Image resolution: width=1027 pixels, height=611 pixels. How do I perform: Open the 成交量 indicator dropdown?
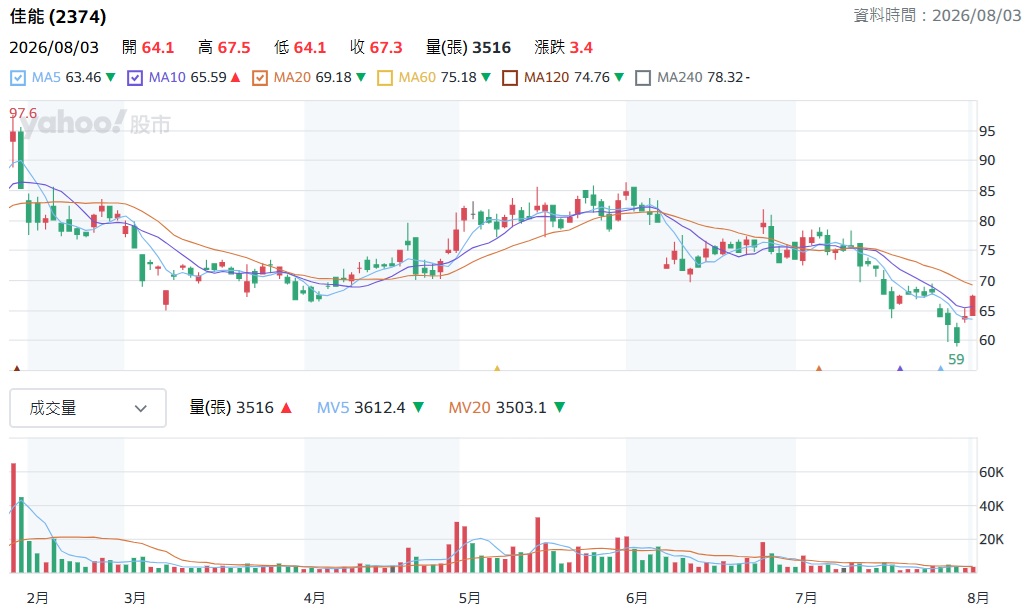coord(88,408)
